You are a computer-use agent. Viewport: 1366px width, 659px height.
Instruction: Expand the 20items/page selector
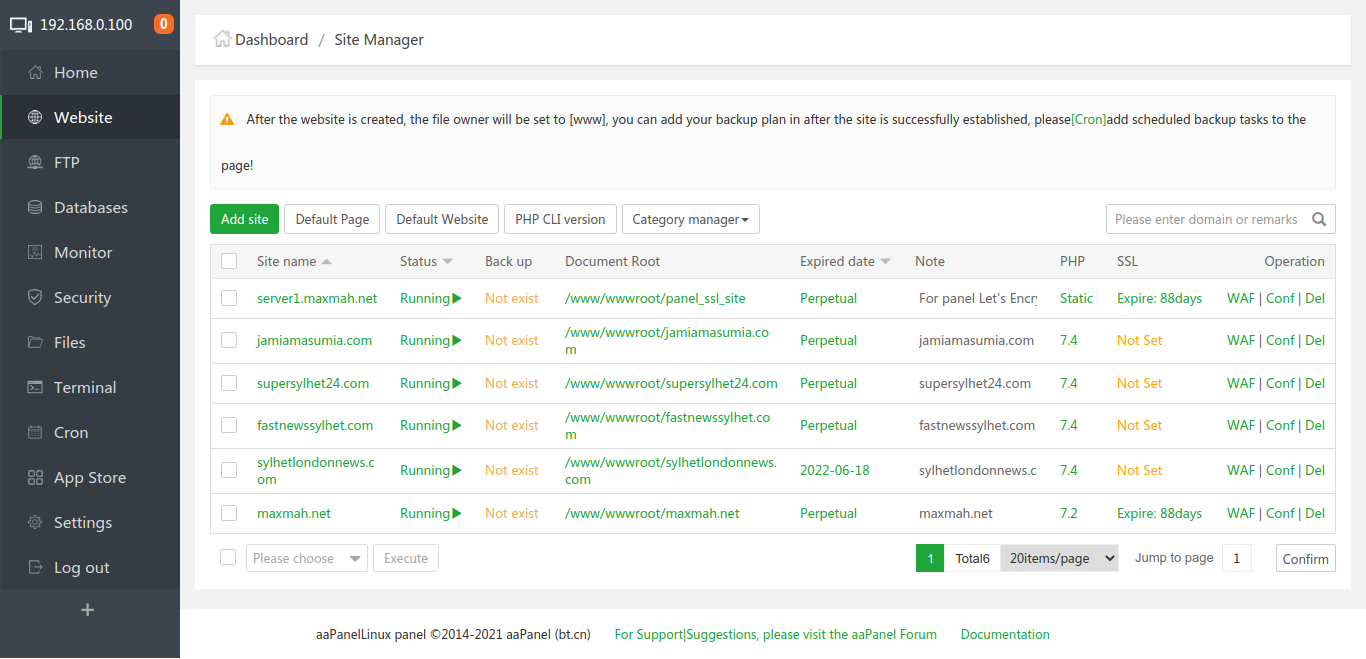click(1059, 558)
